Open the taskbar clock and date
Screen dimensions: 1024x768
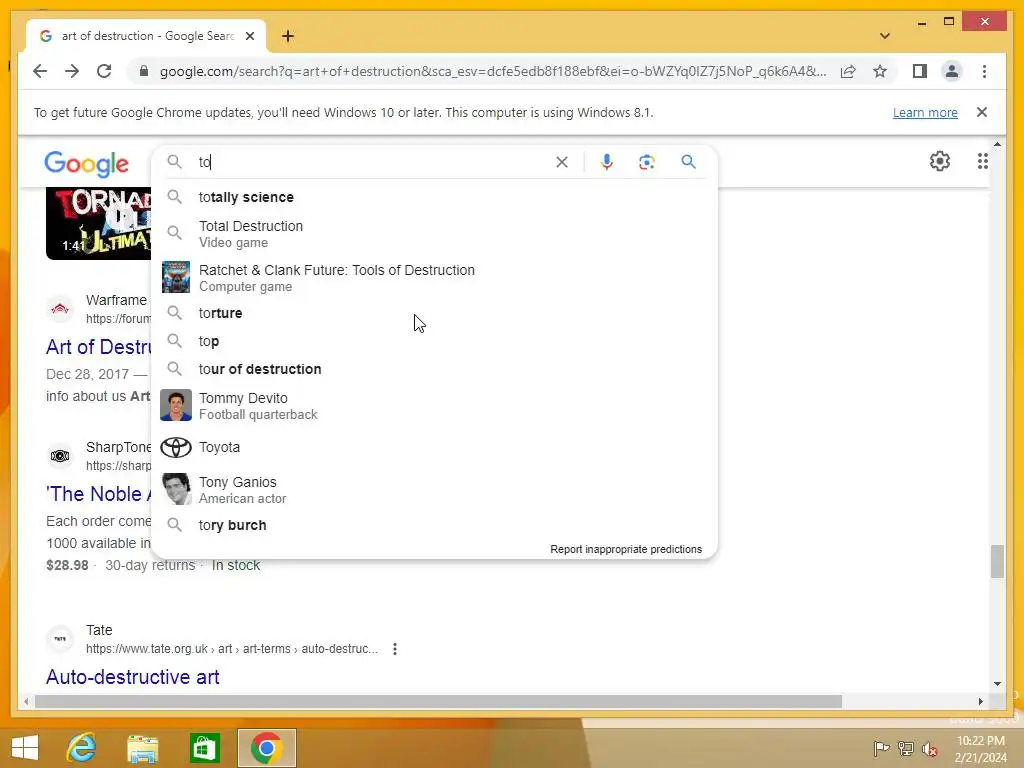pyautogui.click(x=980, y=749)
